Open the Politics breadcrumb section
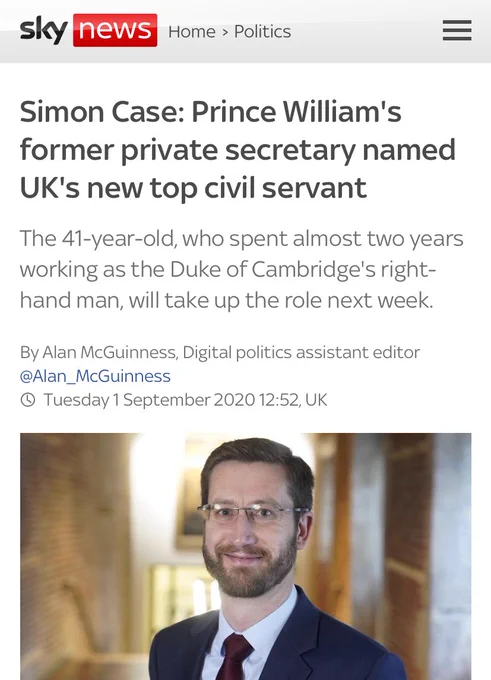491x680 pixels. pyautogui.click(x=262, y=32)
